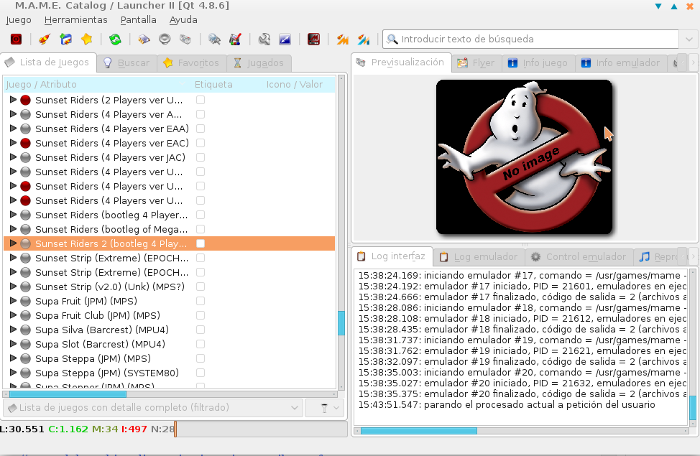Click the dark red MAME logo icon
Viewport: 700px width, 456px height.
click(x=314, y=39)
